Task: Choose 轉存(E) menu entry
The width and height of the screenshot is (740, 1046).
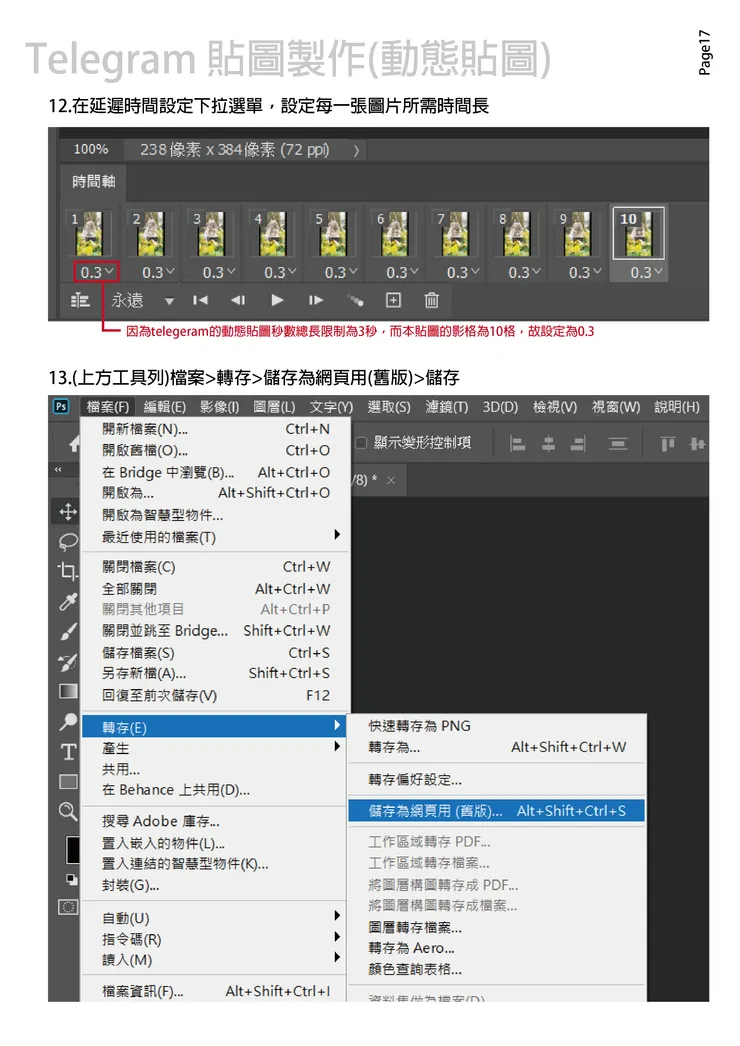Action: click(214, 726)
